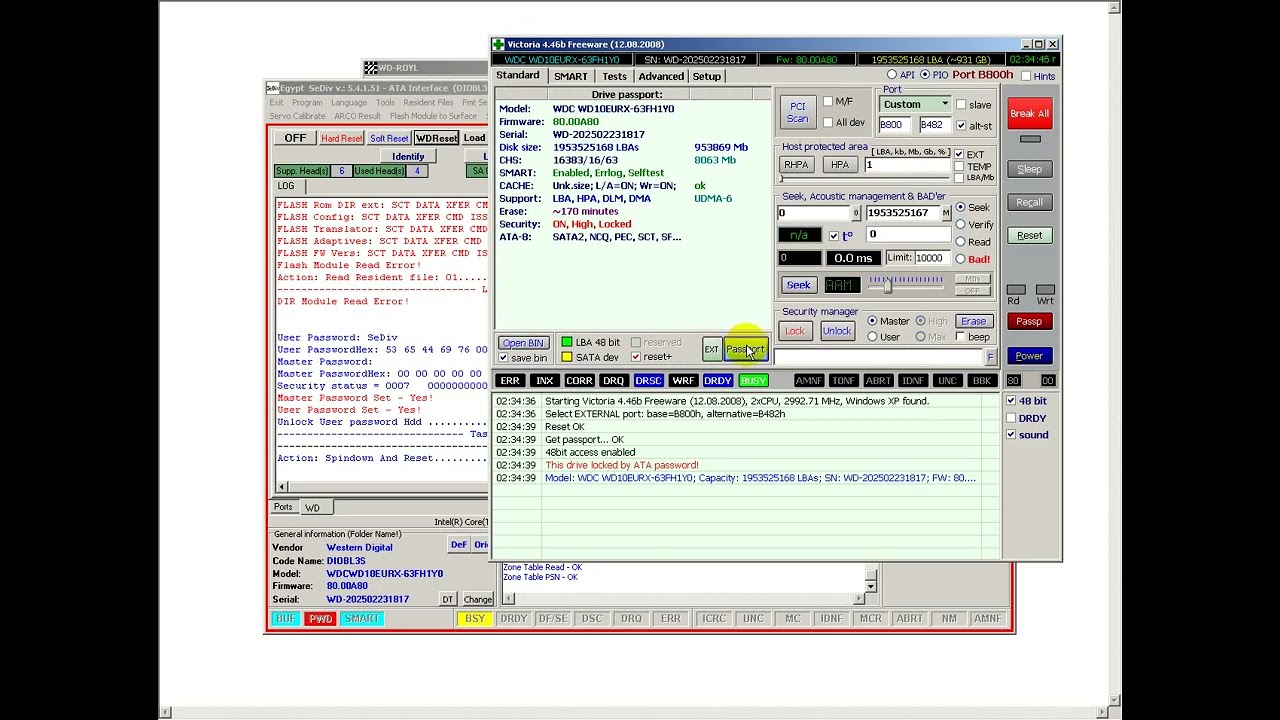Open the Language menu in SeDiv
This screenshot has height=720, width=1280.
tap(349, 103)
